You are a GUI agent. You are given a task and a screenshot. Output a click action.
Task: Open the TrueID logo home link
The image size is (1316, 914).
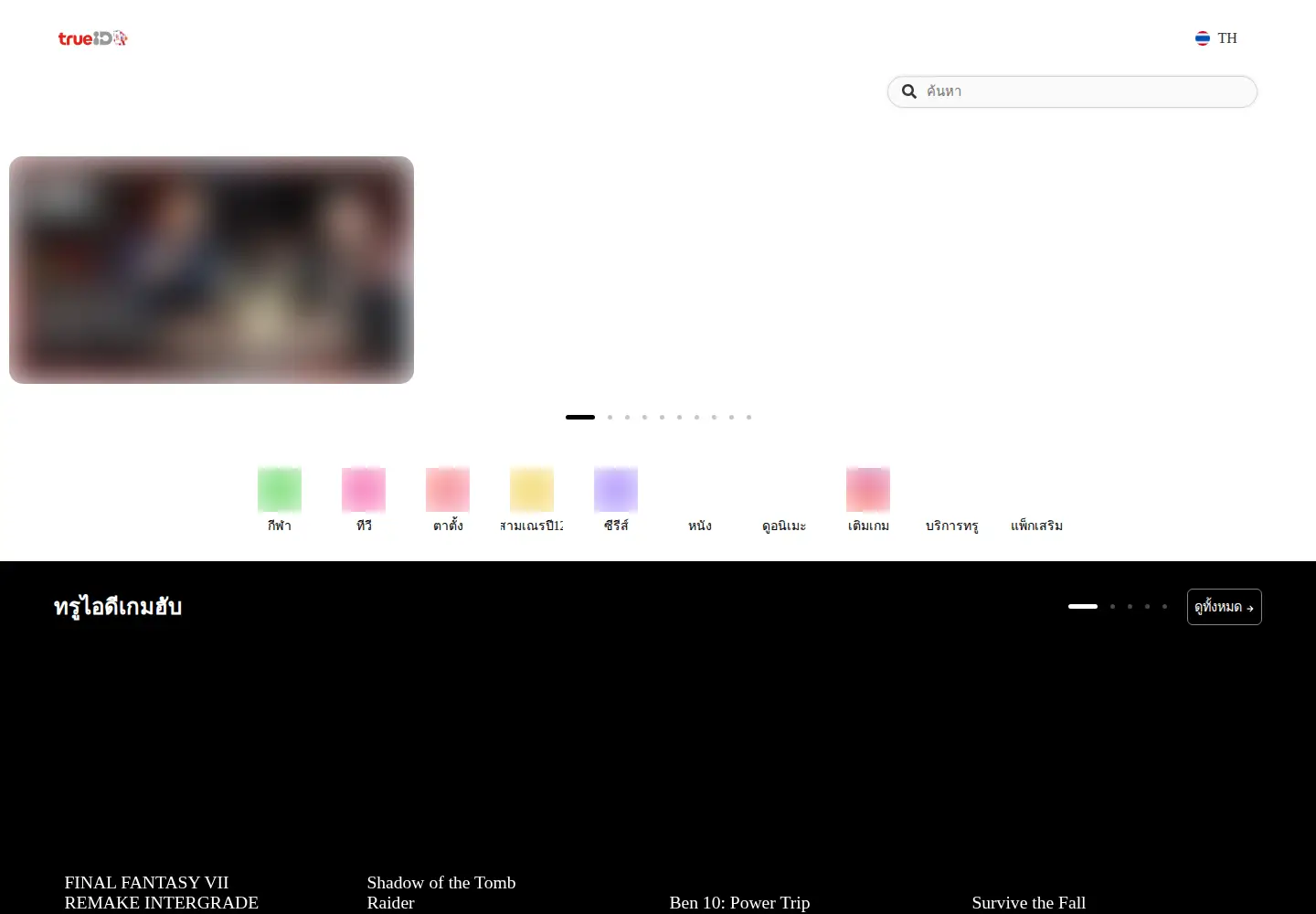tap(93, 38)
